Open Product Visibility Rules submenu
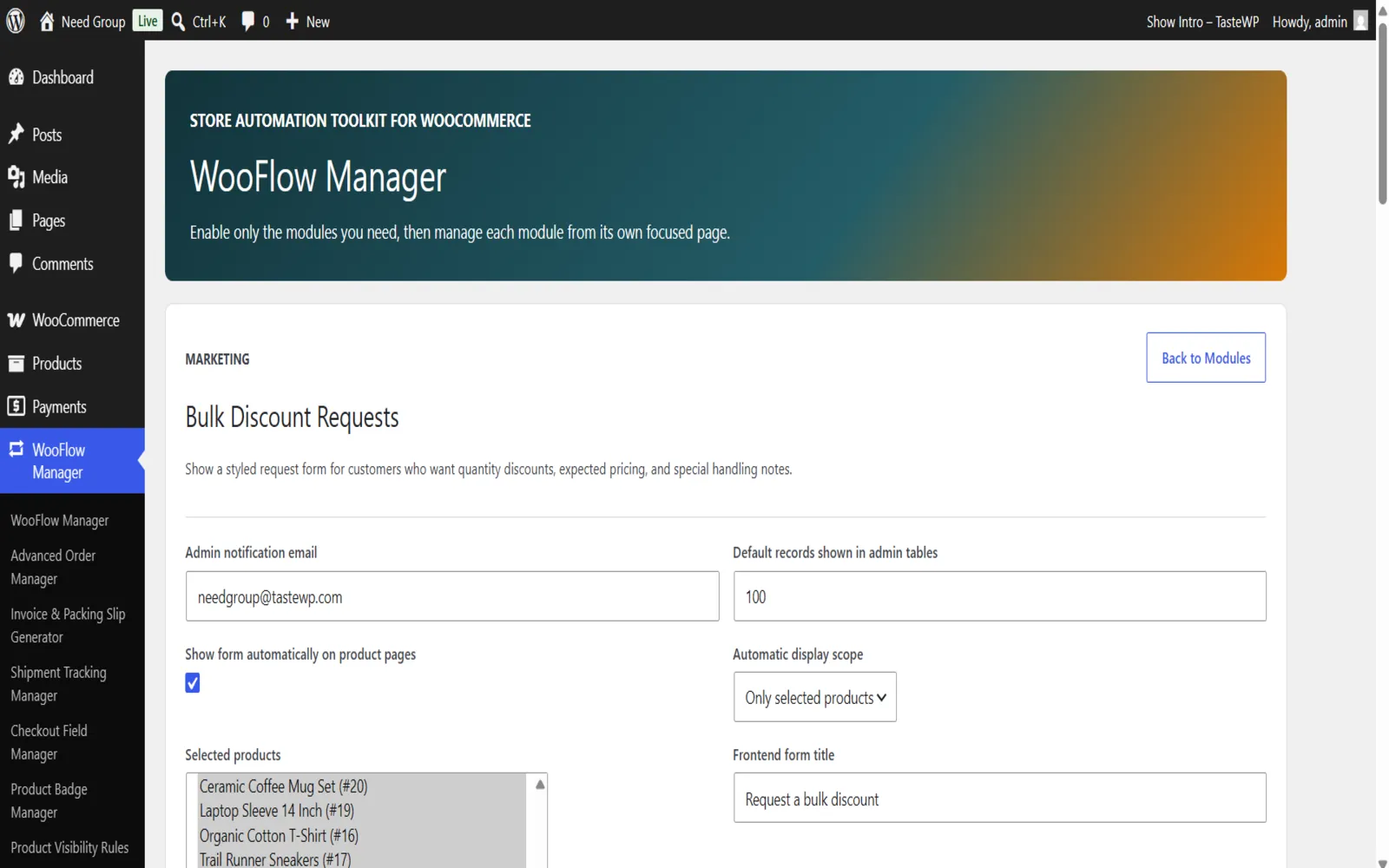This screenshot has height=868, width=1389. (69, 848)
